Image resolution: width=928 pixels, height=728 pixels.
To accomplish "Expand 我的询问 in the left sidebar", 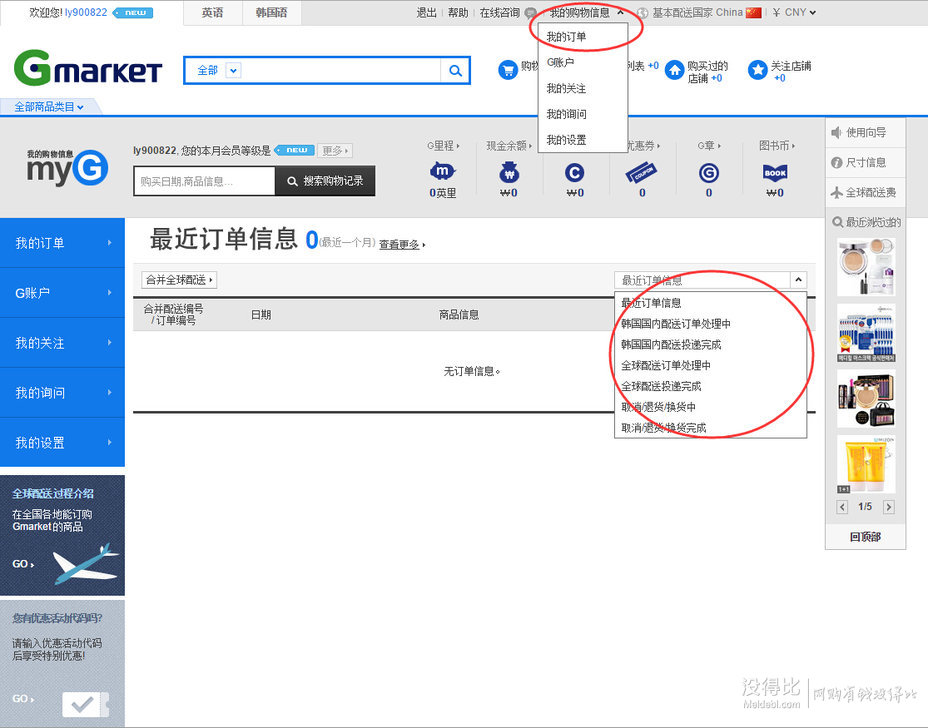I will (x=62, y=393).
